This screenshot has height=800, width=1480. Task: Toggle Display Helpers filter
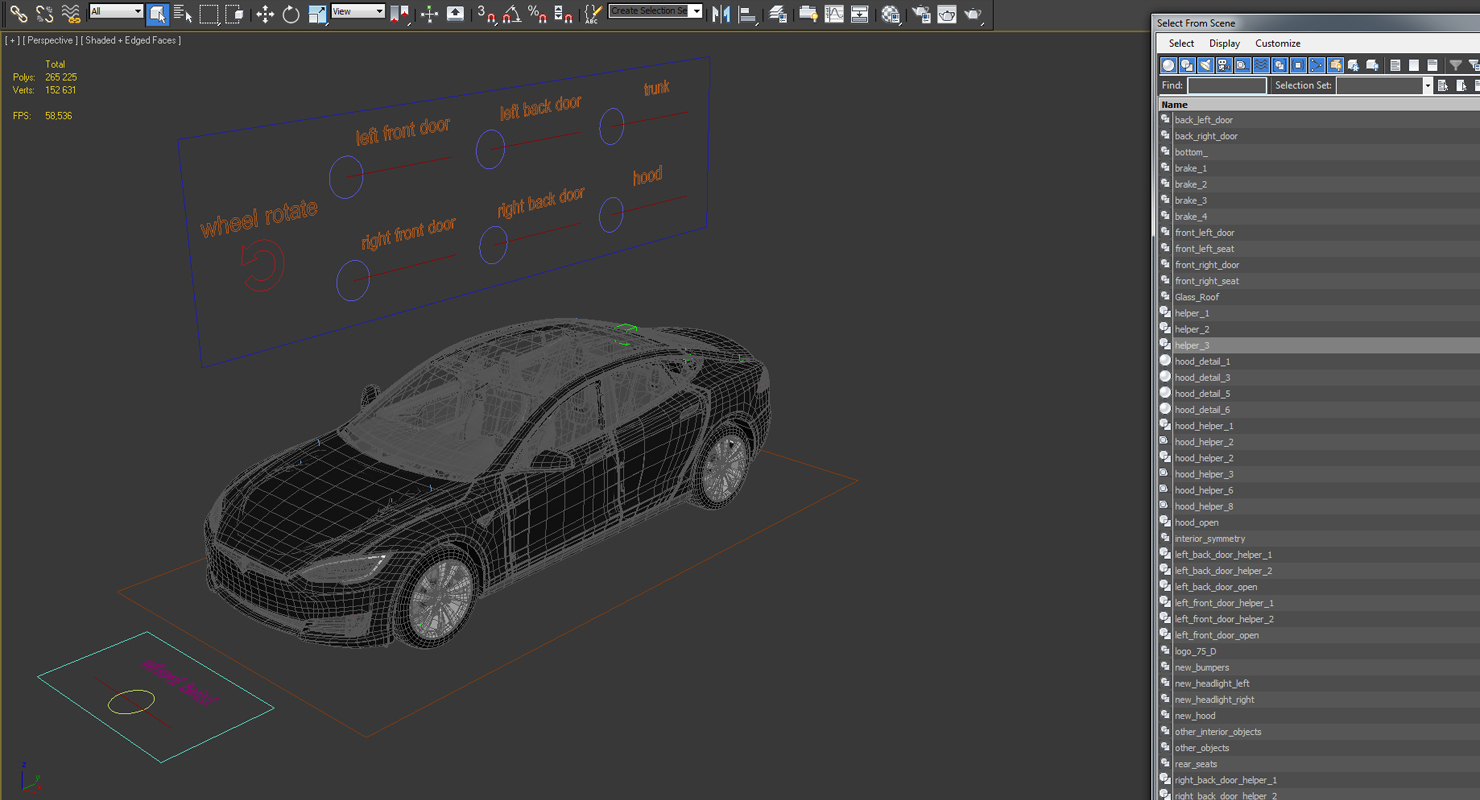tap(1242, 65)
